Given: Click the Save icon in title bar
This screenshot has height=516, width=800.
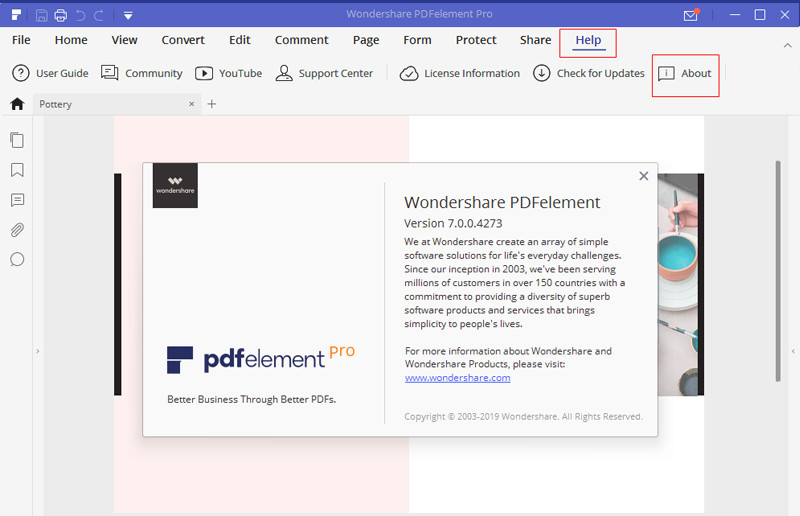Looking at the screenshot, I should (41, 15).
